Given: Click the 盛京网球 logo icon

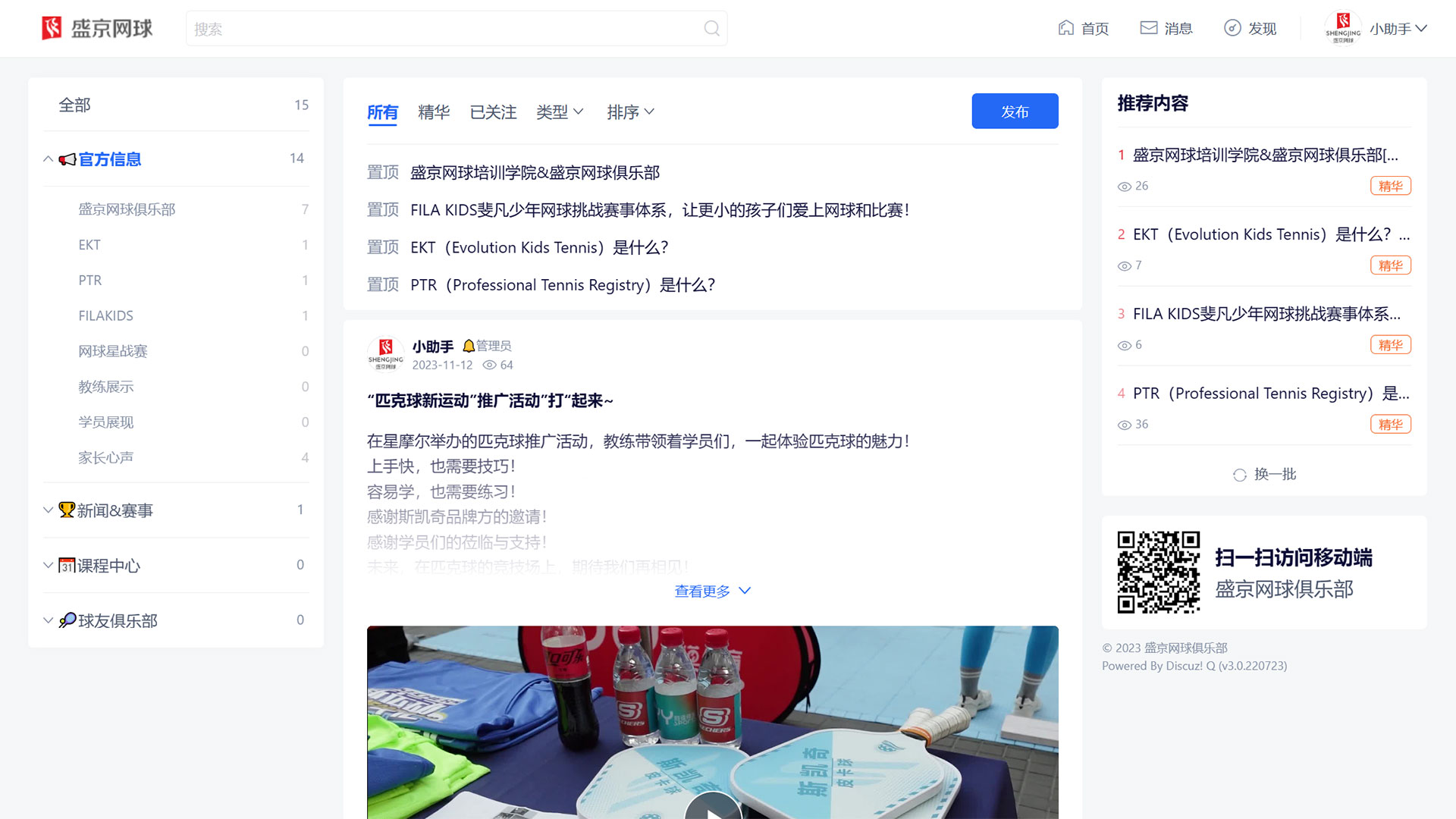Looking at the screenshot, I should tap(52, 28).
